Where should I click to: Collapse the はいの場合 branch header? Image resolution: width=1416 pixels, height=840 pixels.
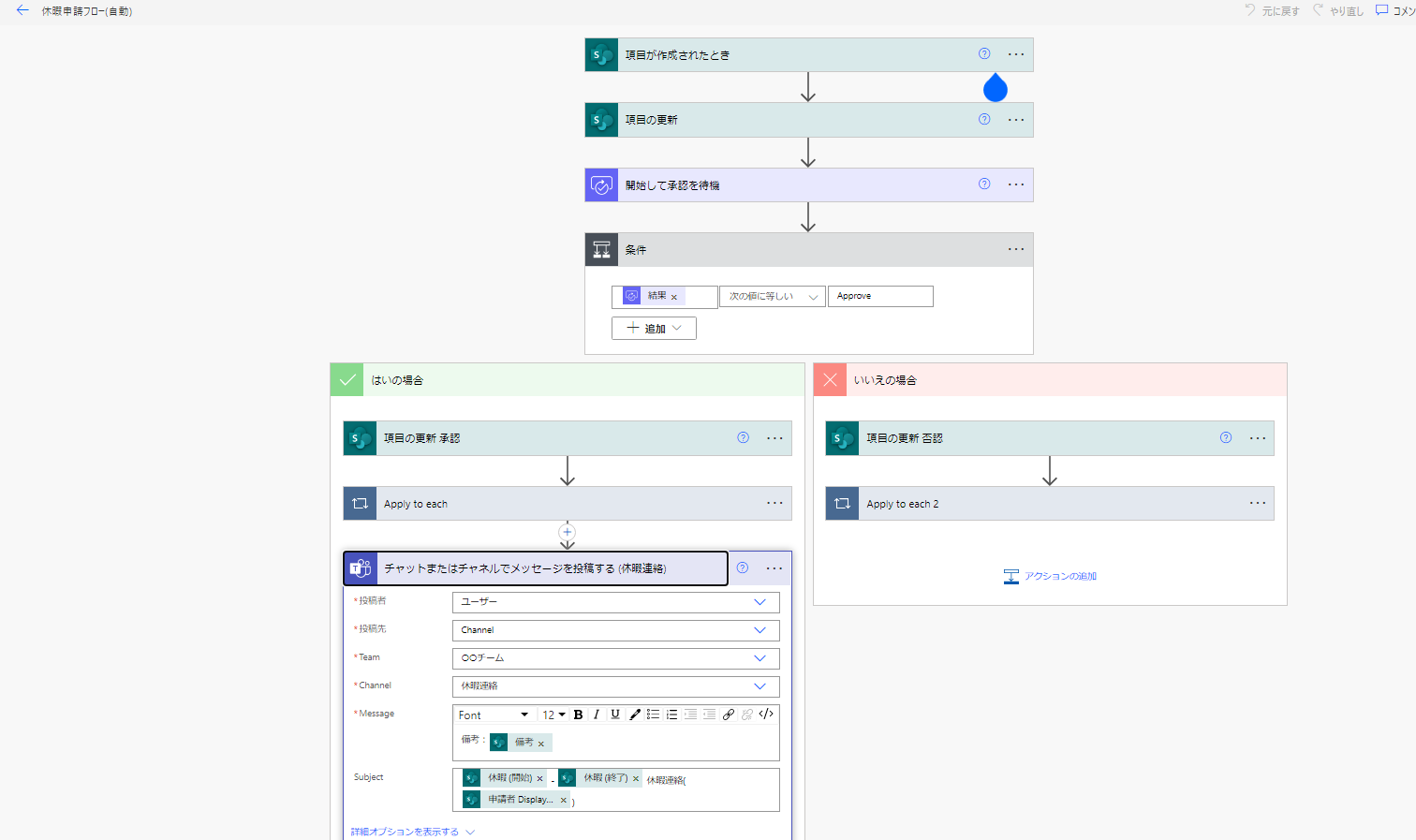click(x=568, y=379)
